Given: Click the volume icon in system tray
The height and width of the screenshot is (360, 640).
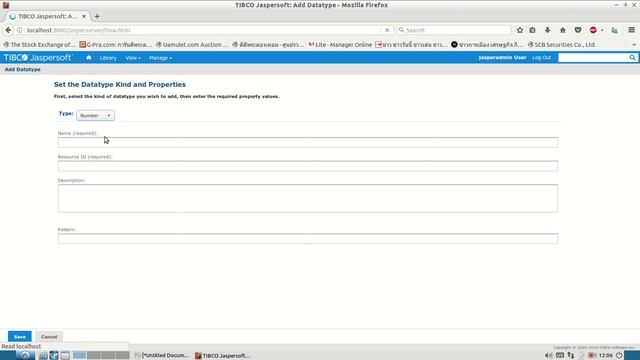Looking at the screenshot, I should point(549,356).
